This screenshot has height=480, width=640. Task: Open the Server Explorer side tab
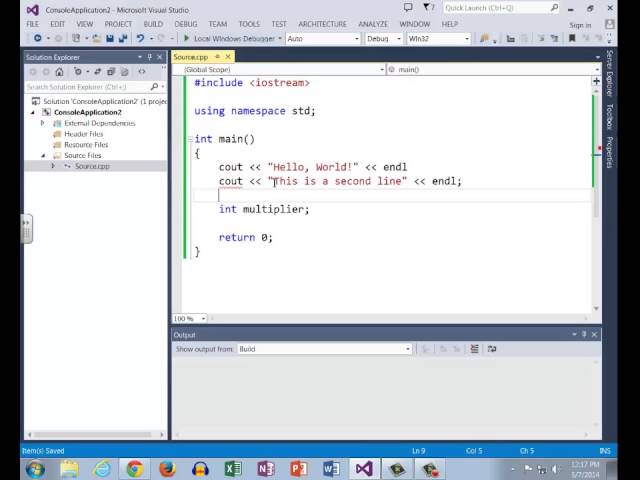click(x=609, y=73)
